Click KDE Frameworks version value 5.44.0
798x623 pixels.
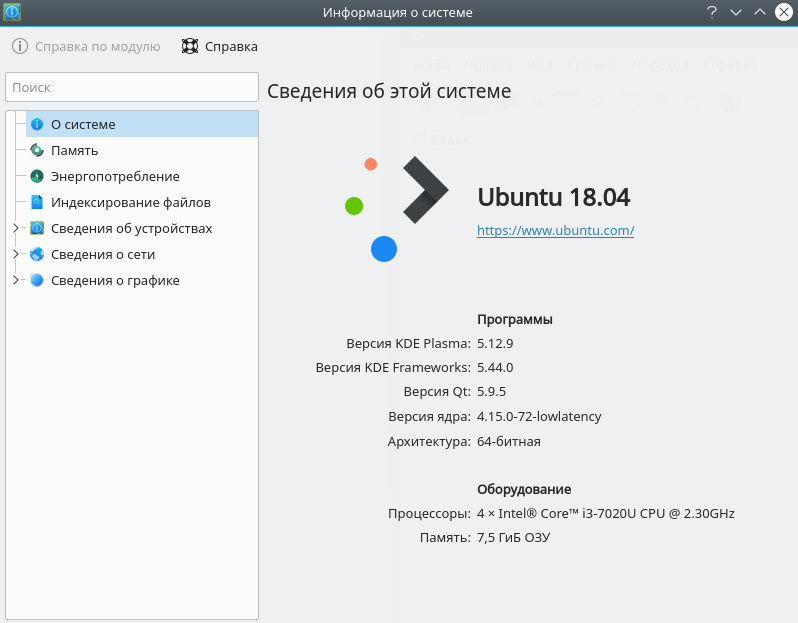point(495,367)
